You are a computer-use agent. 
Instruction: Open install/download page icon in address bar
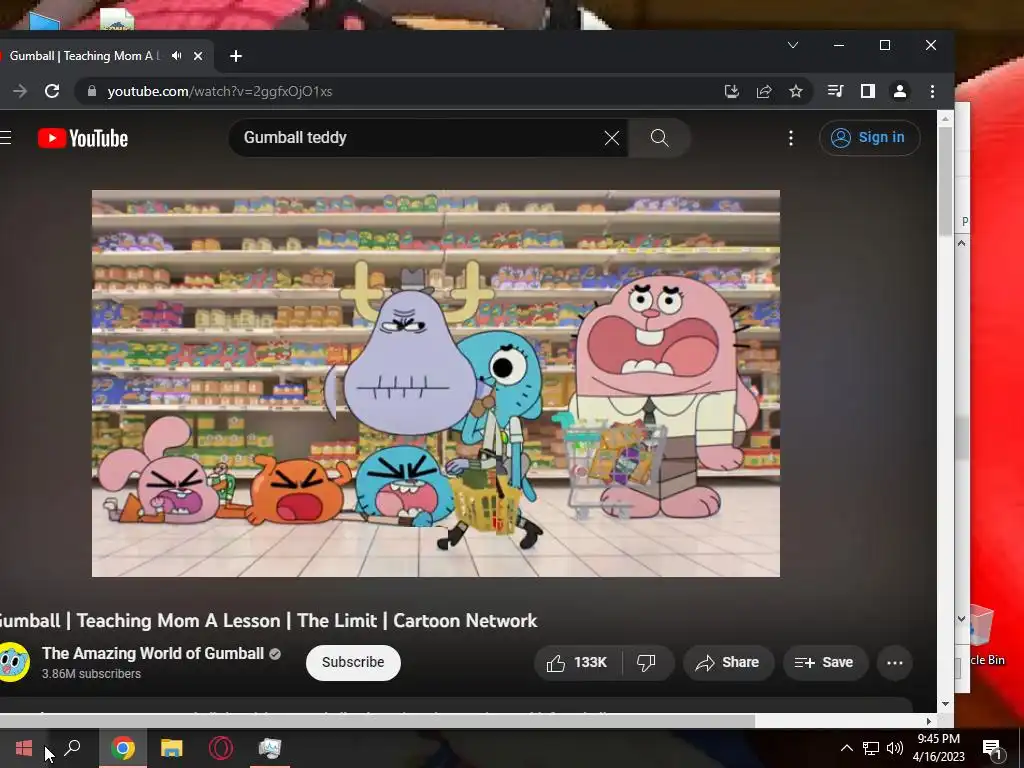(731, 91)
